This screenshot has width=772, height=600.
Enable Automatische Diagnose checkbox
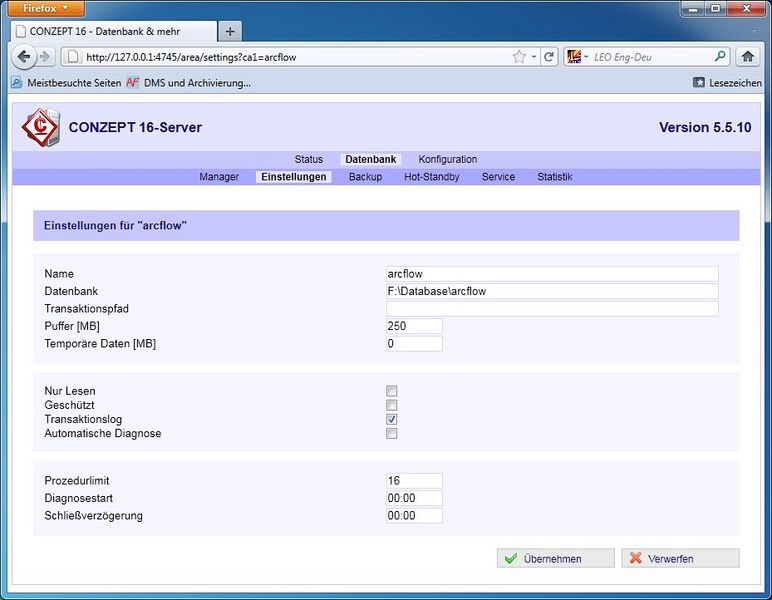tap(391, 434)
